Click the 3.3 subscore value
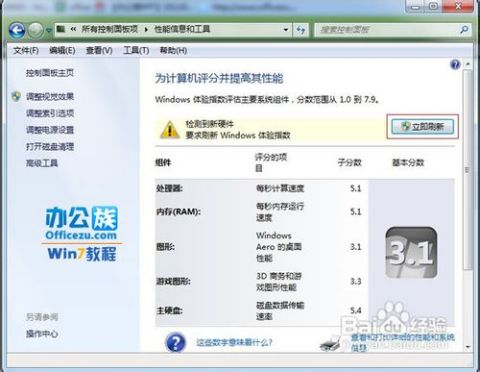Viewport: 480px width, 372px height. (x=356, y=282)
